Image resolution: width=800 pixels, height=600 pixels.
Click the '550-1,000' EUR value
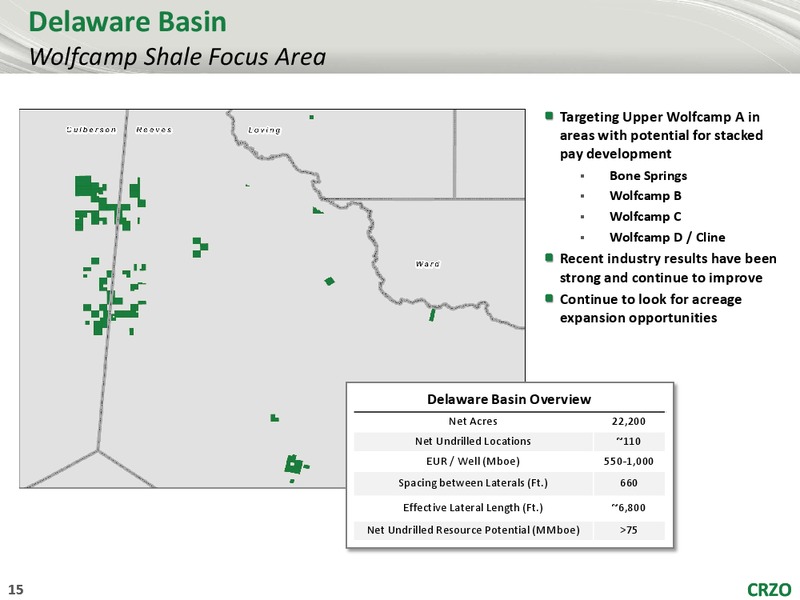click(629, 462)
